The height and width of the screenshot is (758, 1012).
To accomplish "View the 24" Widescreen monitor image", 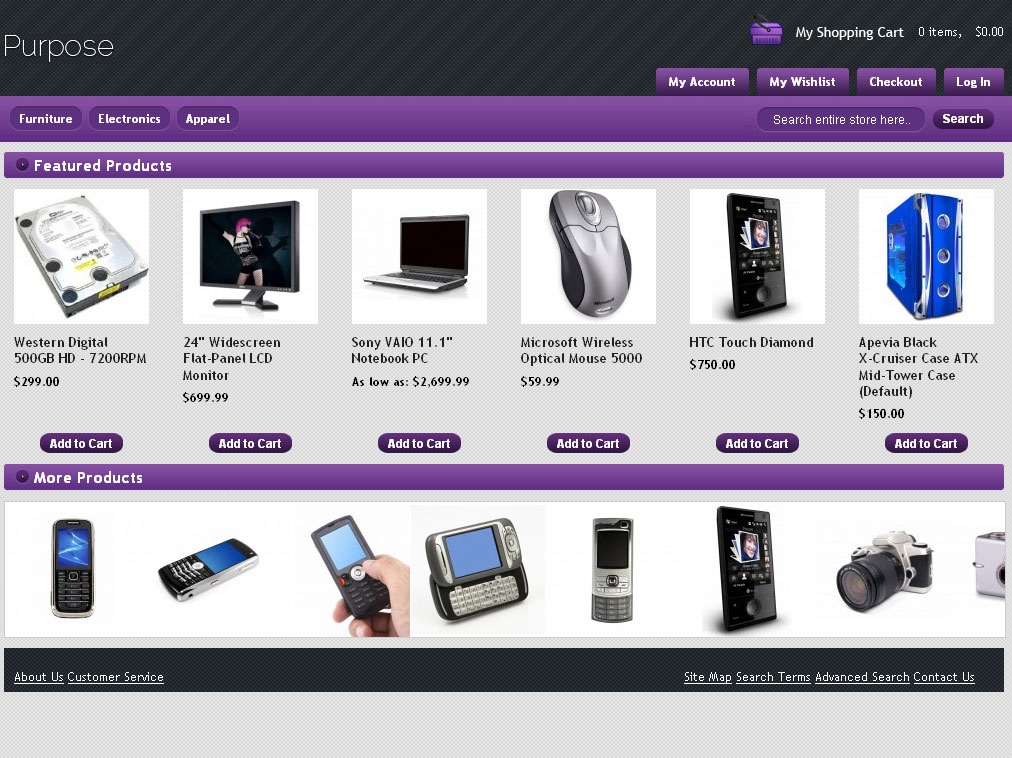I will (250, 256).
